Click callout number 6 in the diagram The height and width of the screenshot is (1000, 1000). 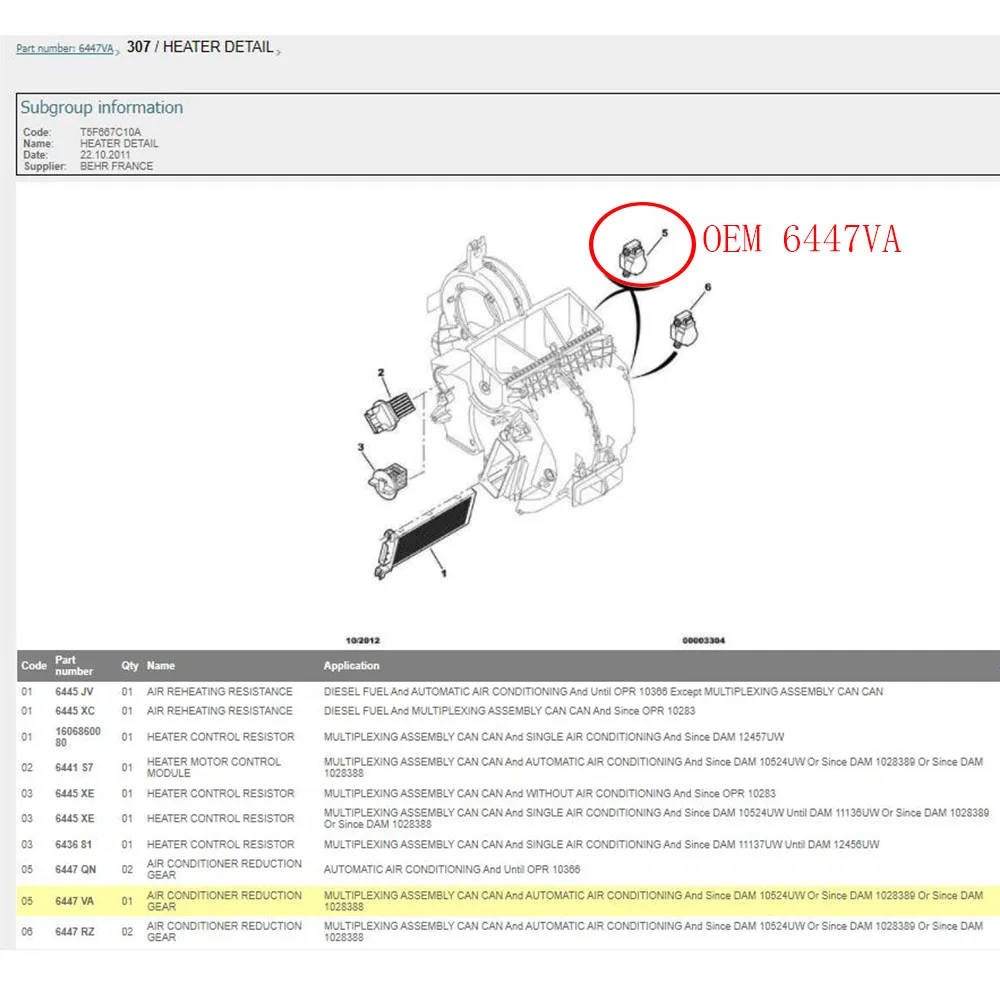(x=707, y=287)
